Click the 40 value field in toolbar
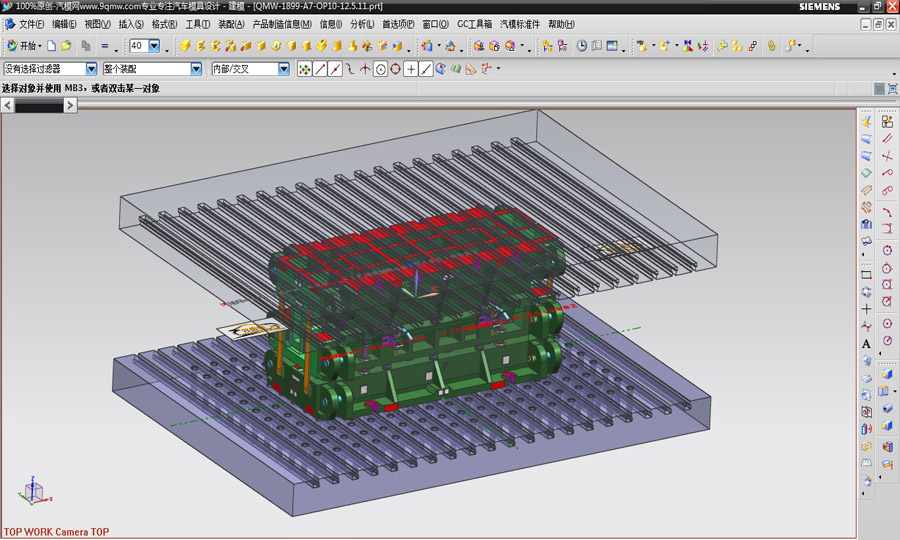 tap(138, 46)
